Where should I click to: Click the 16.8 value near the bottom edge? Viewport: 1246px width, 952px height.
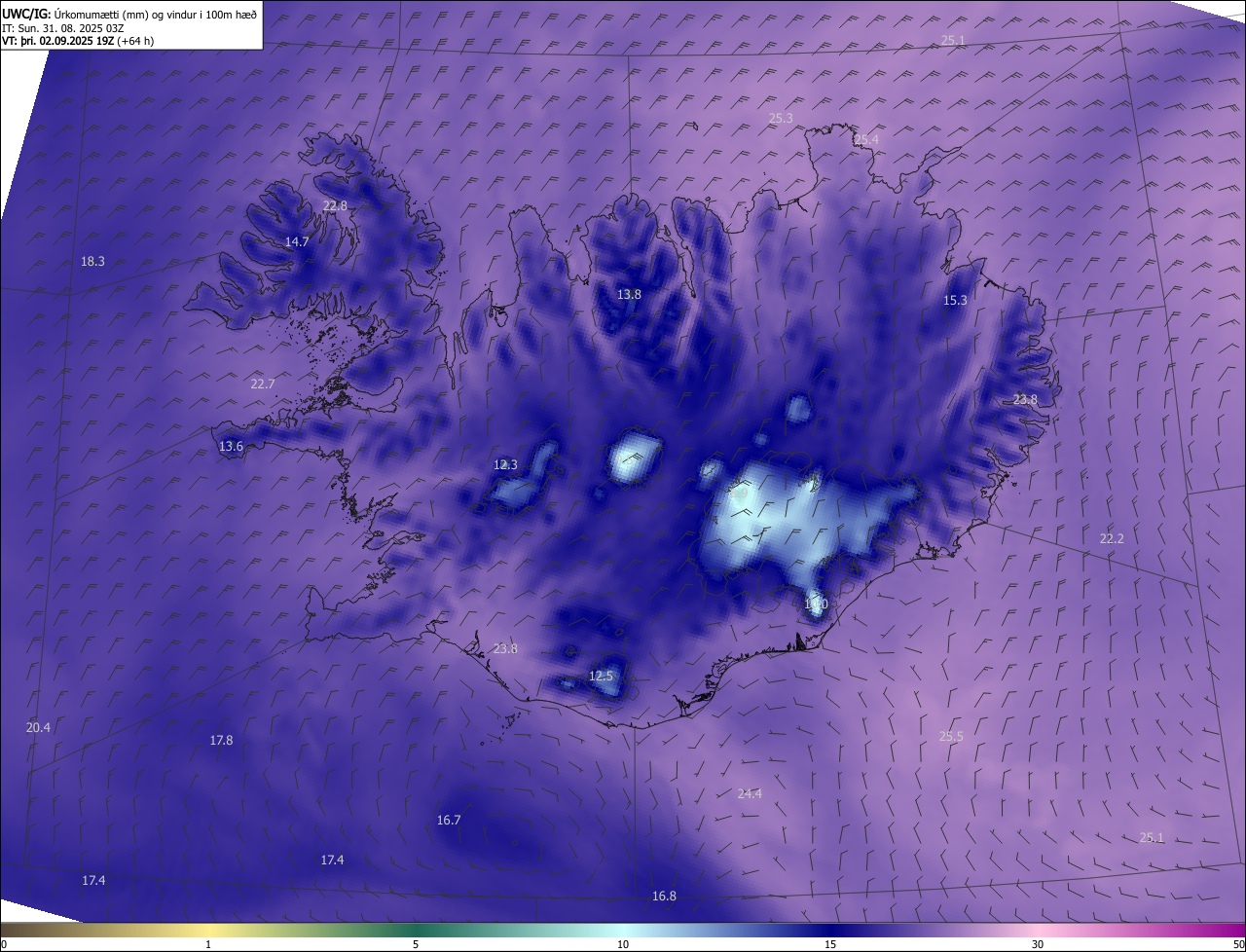coord(664,896)
